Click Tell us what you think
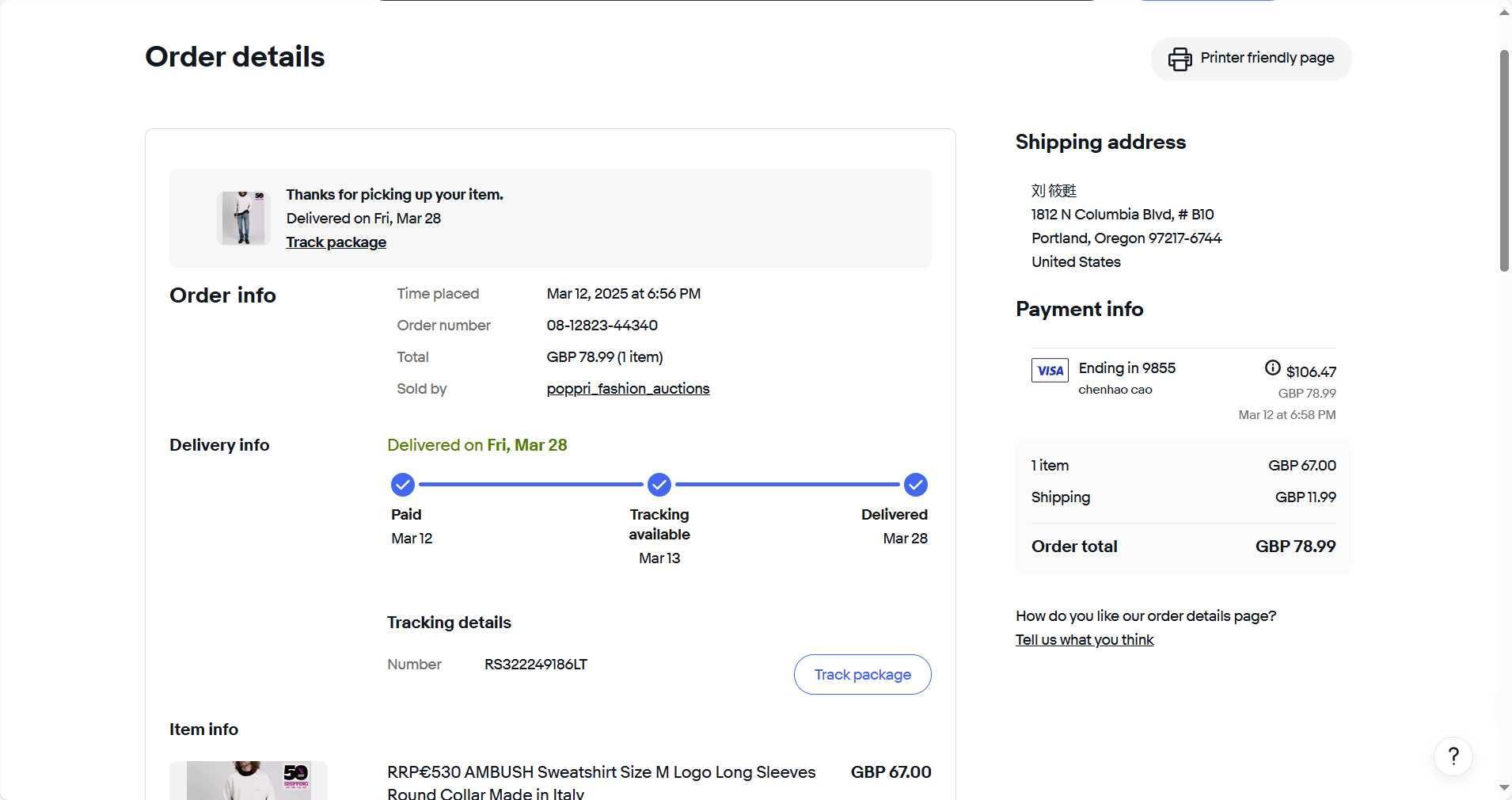The width and height of the screenshot is (1512, 800). [x=1084, y=640]
